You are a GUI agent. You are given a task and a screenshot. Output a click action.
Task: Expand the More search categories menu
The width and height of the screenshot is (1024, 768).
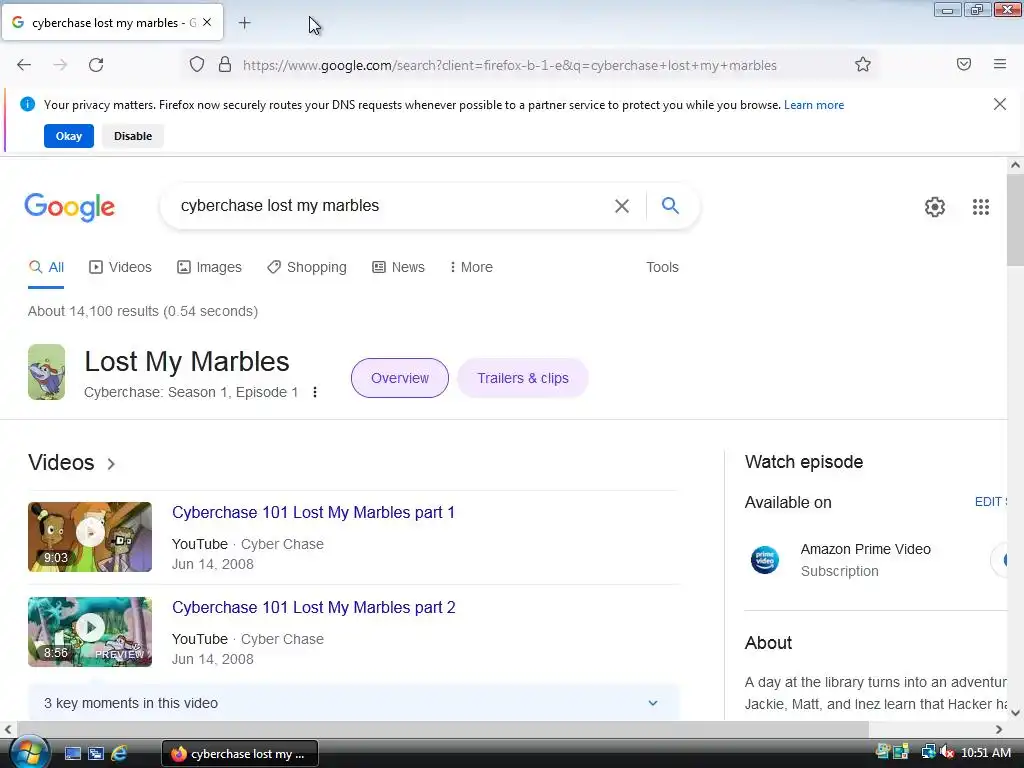471,267
